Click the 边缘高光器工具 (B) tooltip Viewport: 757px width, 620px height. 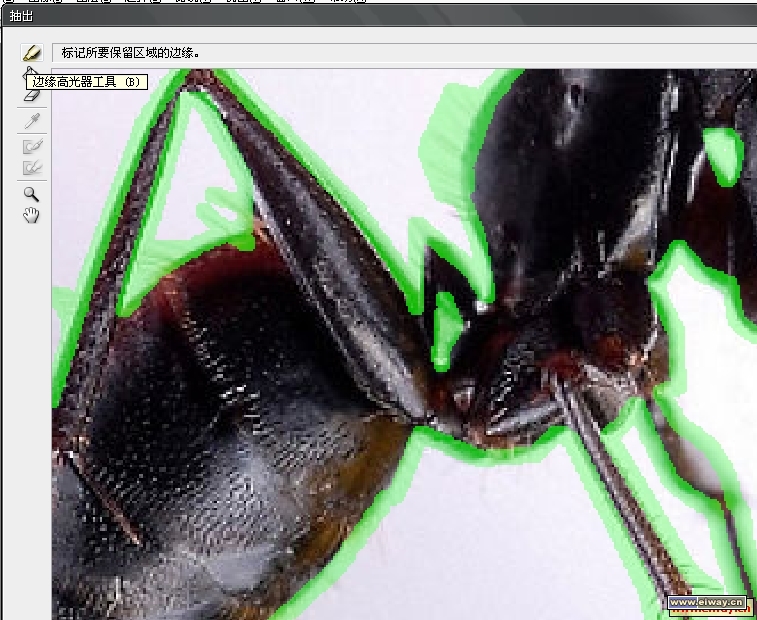point(87,82)
